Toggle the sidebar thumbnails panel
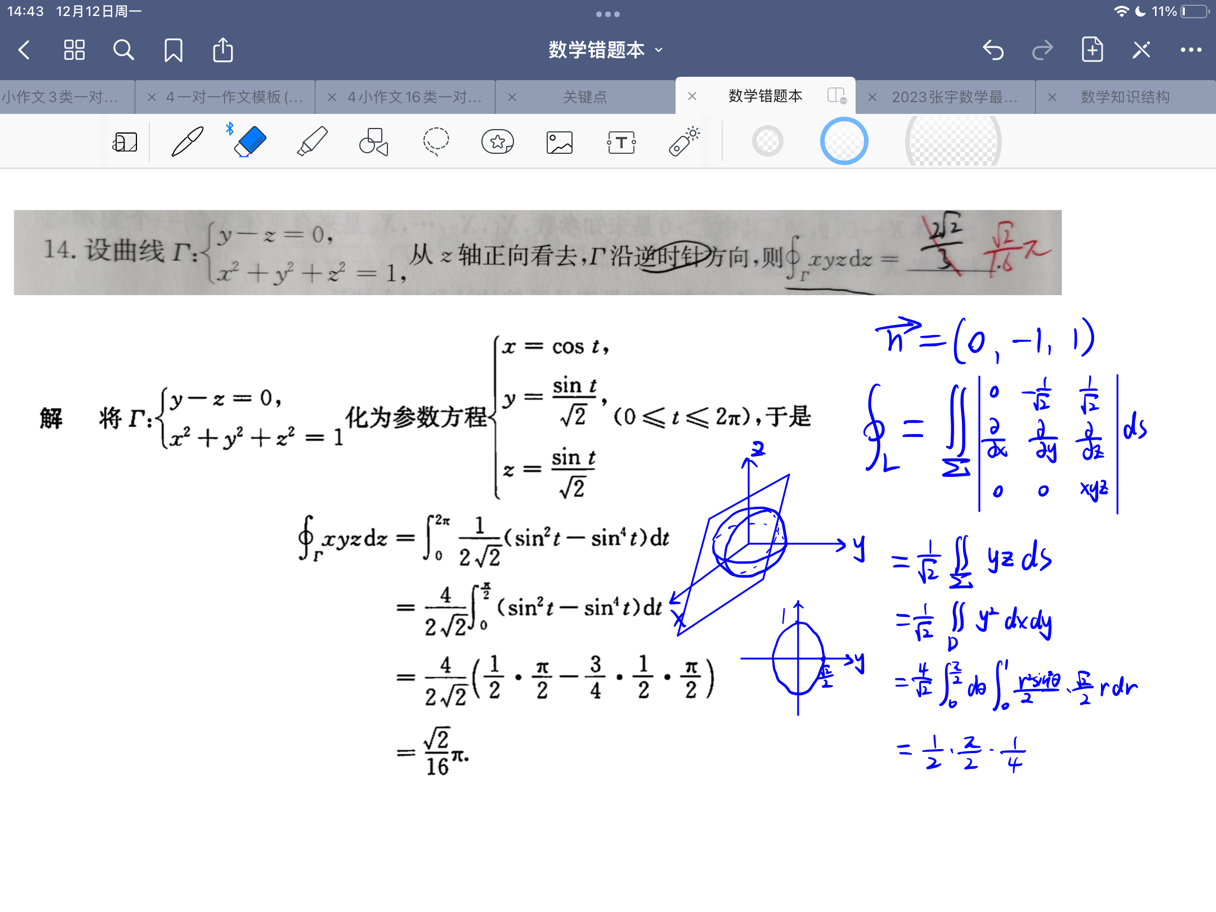Image resolution: width=1216 pixels, height=912 pixels. [x=123, y=141]
